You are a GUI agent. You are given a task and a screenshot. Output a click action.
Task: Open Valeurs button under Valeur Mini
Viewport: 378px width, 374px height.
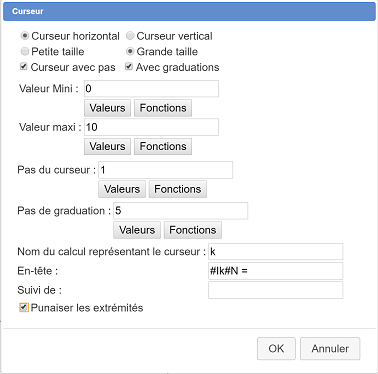107,108
